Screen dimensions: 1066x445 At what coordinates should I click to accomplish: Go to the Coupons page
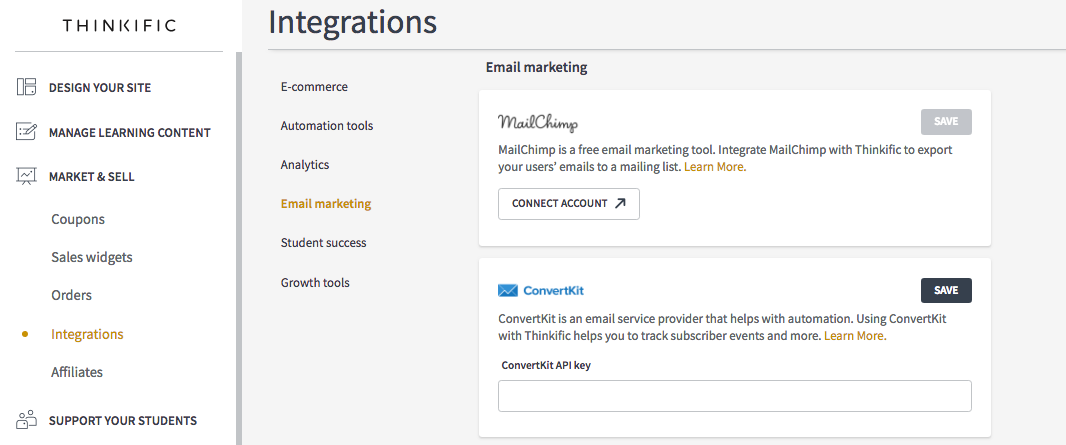click(78, 219)
